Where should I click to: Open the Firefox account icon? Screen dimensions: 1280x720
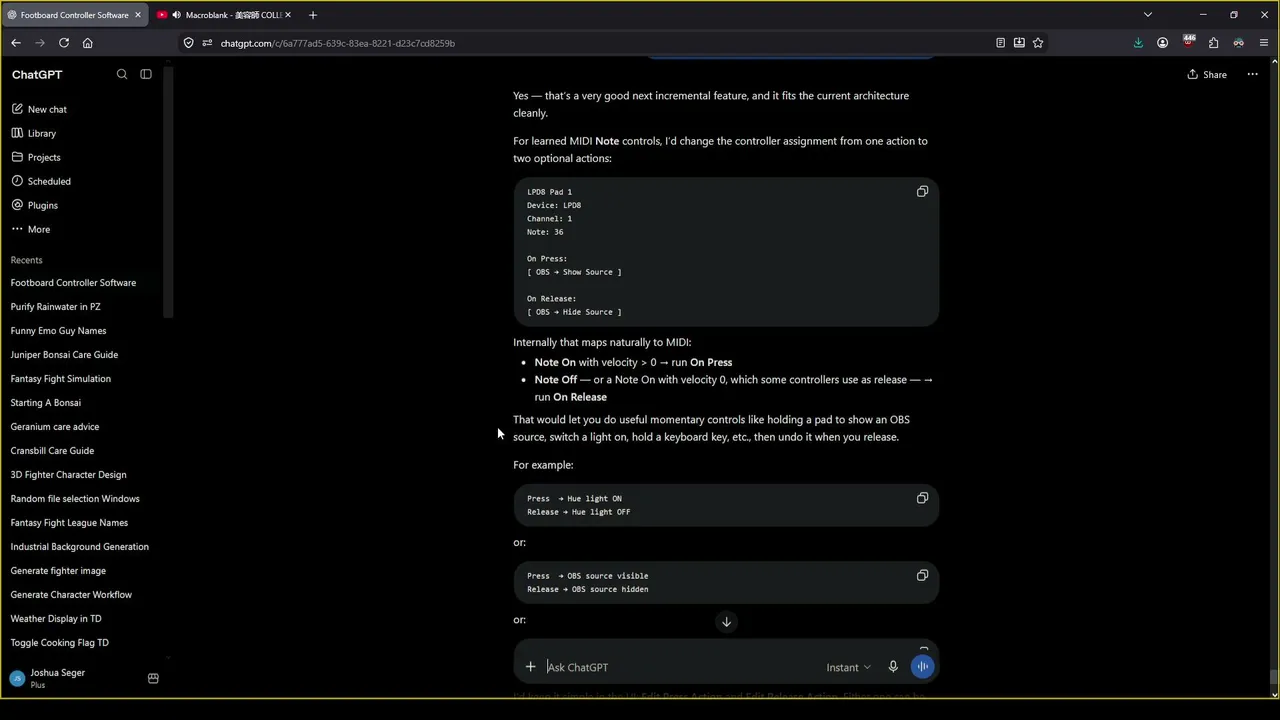pyautogui.click(x=1163, y=43)
